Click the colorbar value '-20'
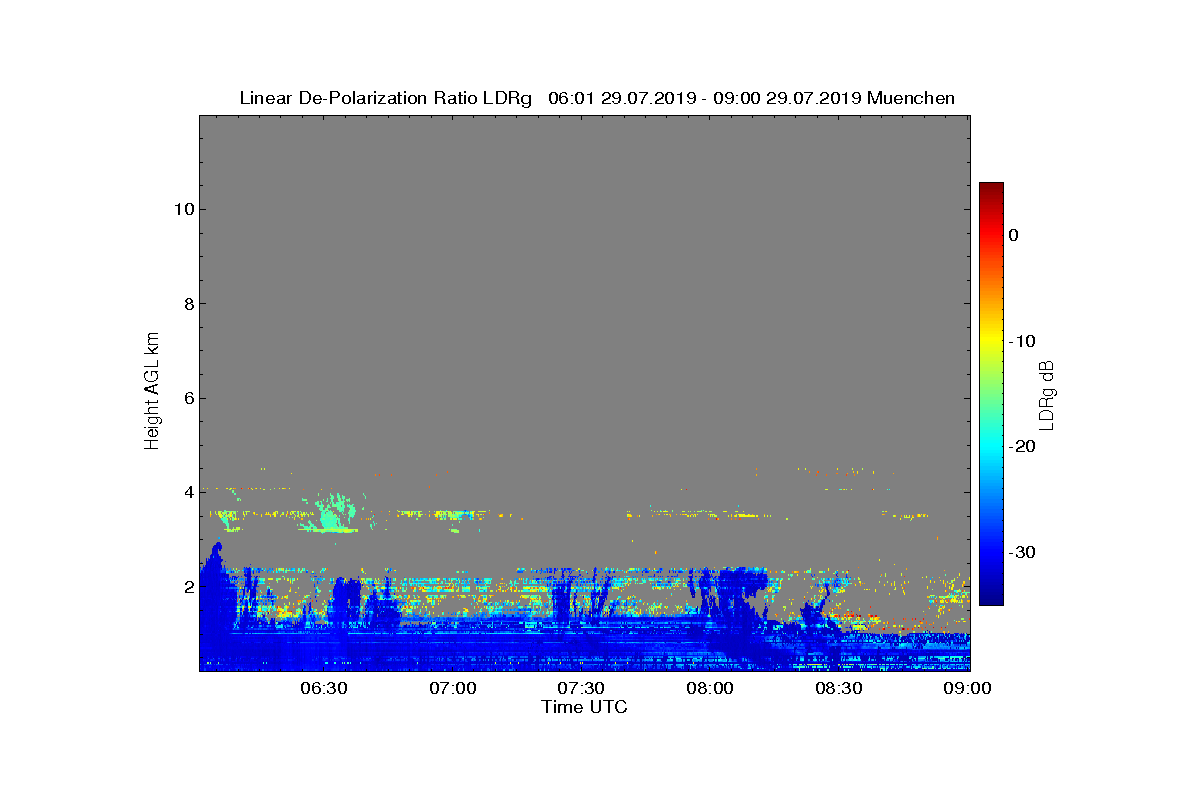 click(x=1022, y=447)
